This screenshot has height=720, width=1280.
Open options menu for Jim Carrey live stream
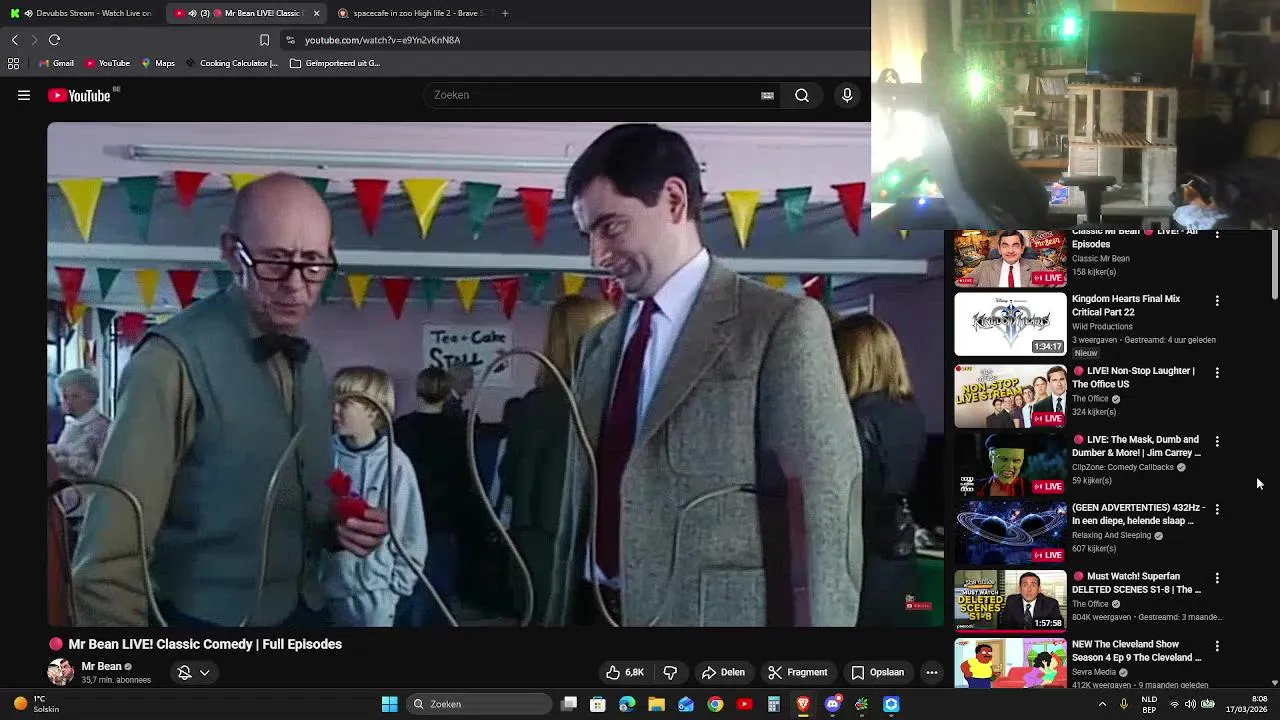pyautogui.click(x=1217, y=441)
